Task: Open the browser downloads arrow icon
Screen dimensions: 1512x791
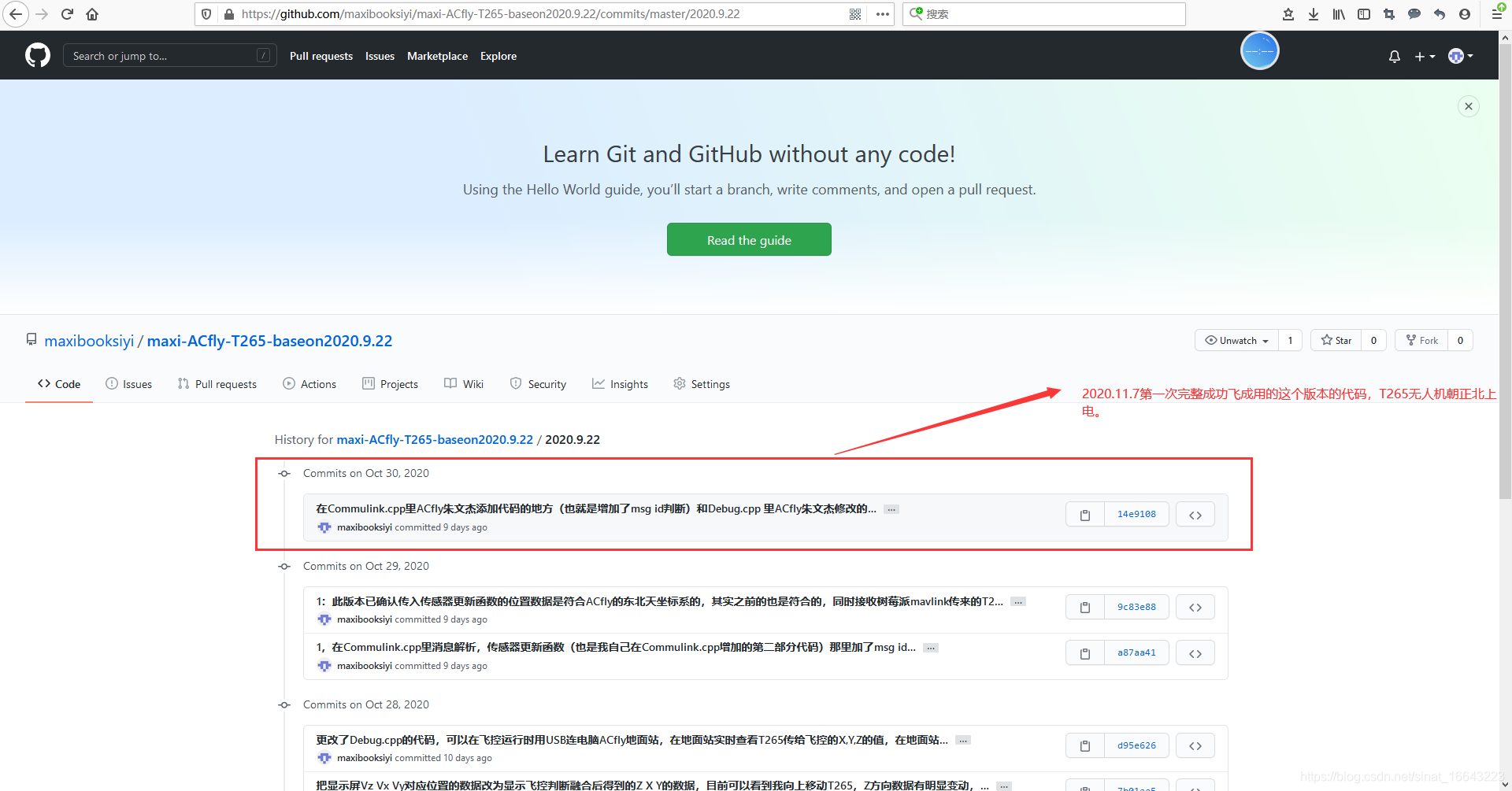Action: (x=1314, y=14)
